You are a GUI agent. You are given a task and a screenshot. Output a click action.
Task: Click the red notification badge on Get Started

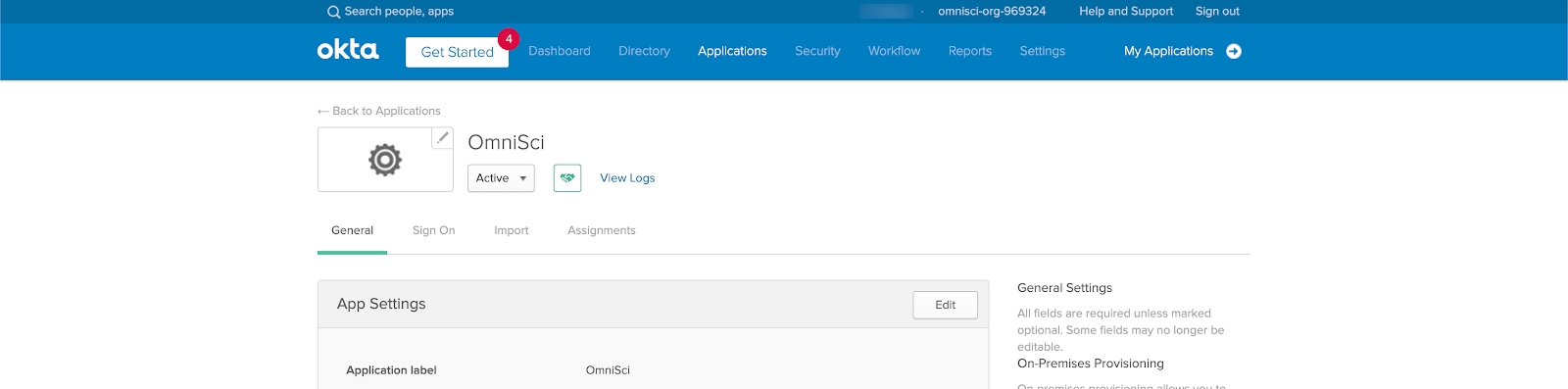point(509,39)
